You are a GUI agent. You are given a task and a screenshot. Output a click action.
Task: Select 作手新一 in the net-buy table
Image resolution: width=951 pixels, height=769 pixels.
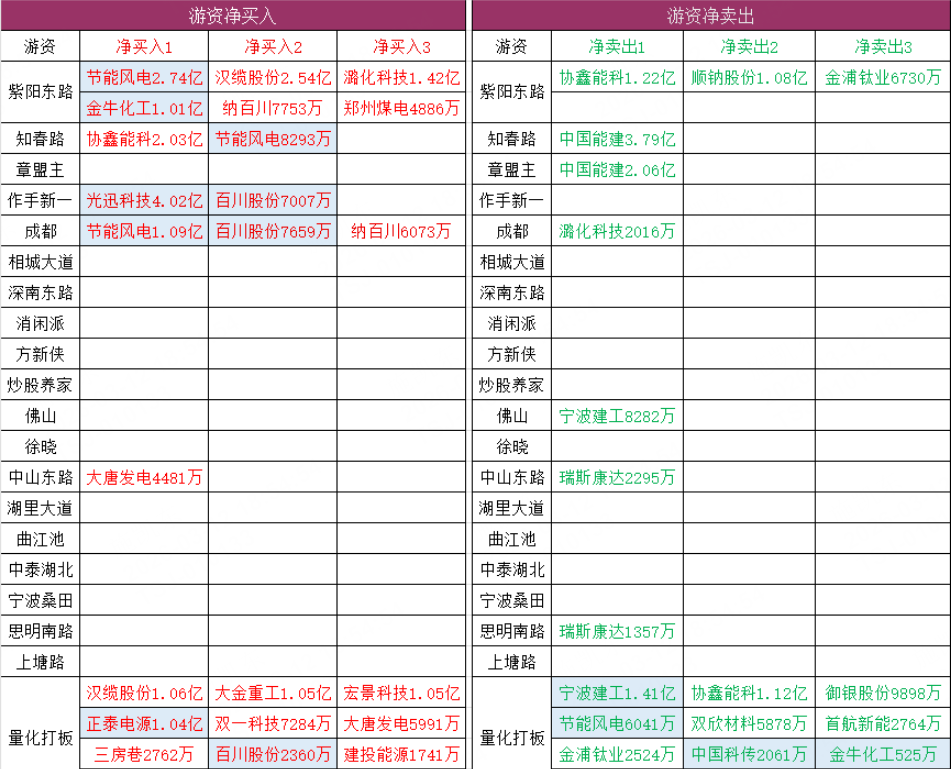[40, 200]
